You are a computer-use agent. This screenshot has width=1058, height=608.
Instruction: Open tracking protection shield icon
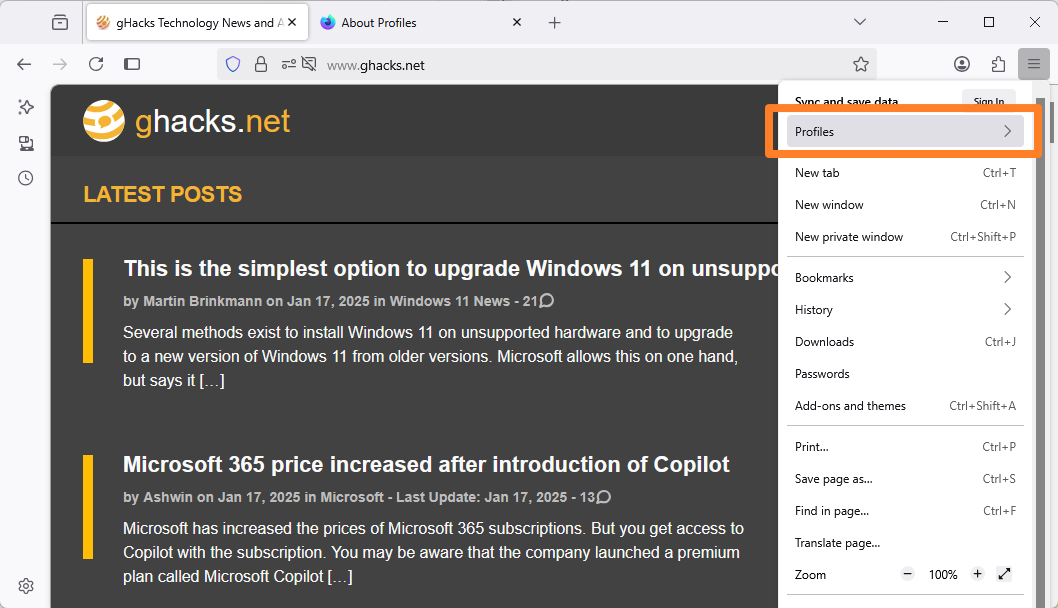(x=233, y=65)
